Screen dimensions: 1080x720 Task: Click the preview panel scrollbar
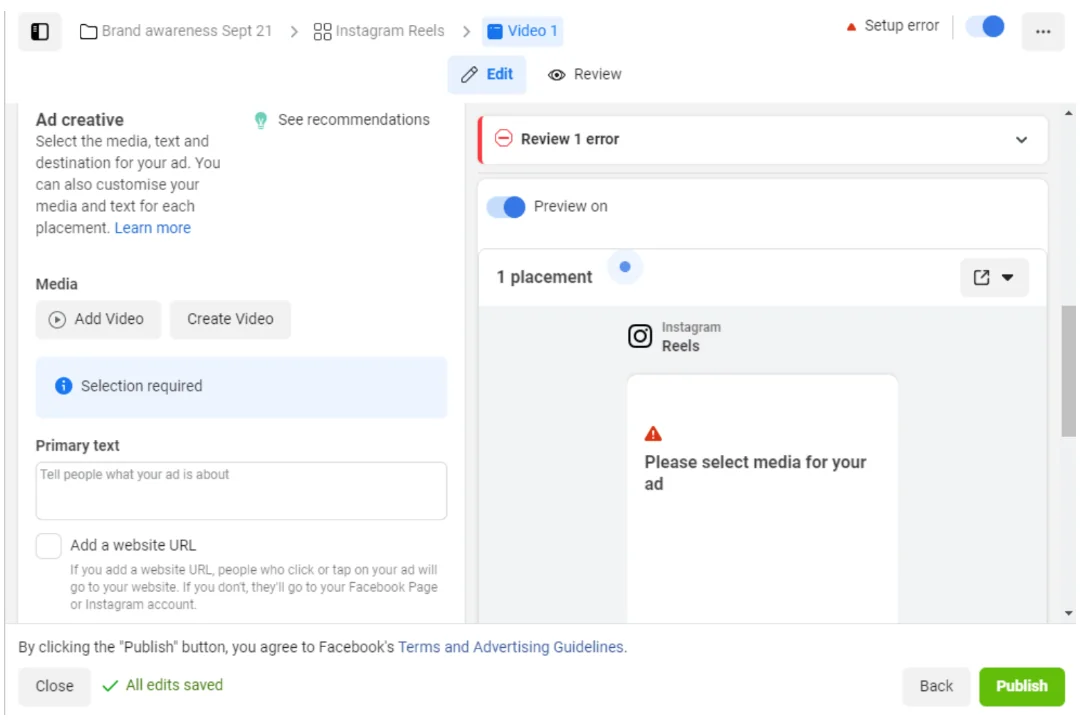point(1068,371)
